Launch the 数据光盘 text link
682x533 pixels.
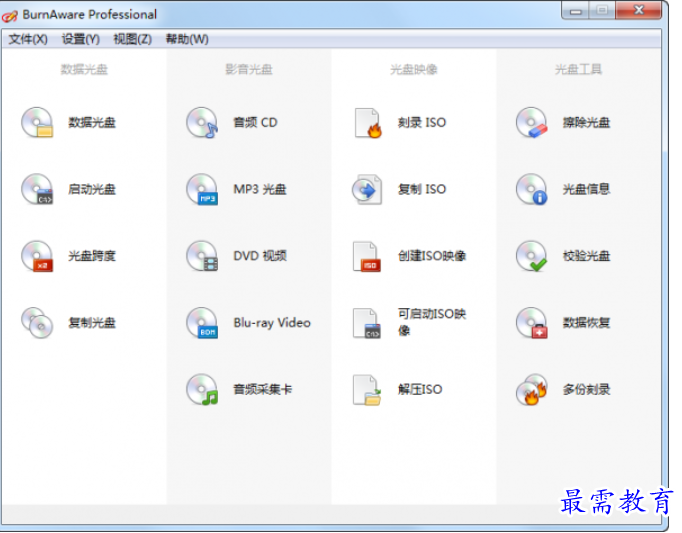coord(92,123)
